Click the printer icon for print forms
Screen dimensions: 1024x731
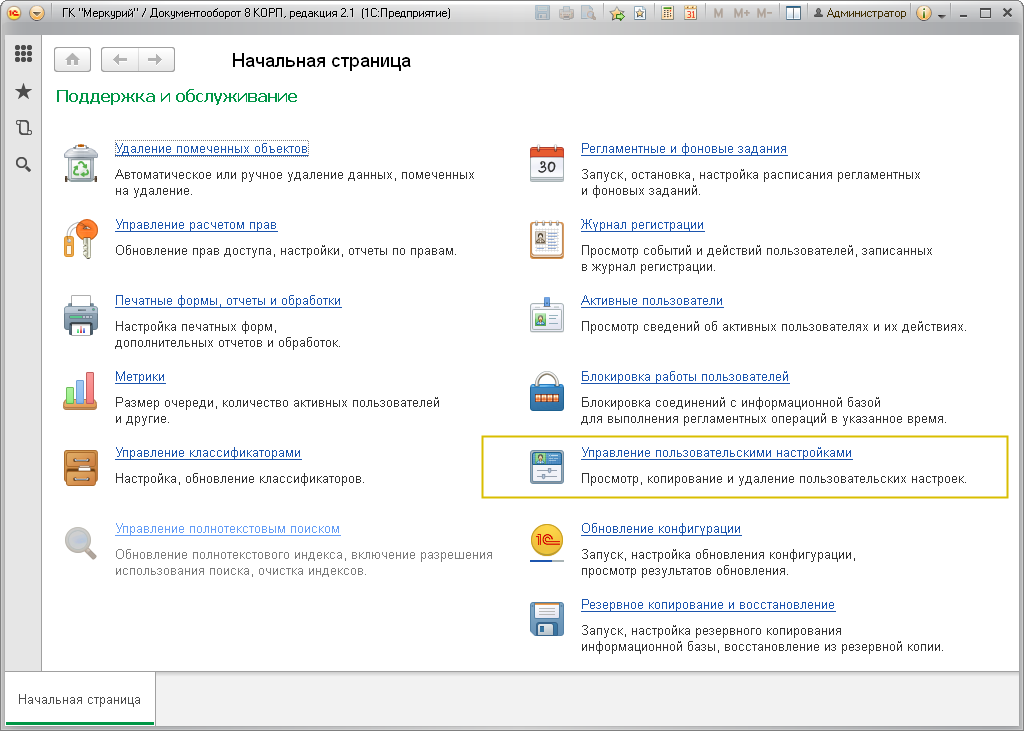[x=81, y=316]
